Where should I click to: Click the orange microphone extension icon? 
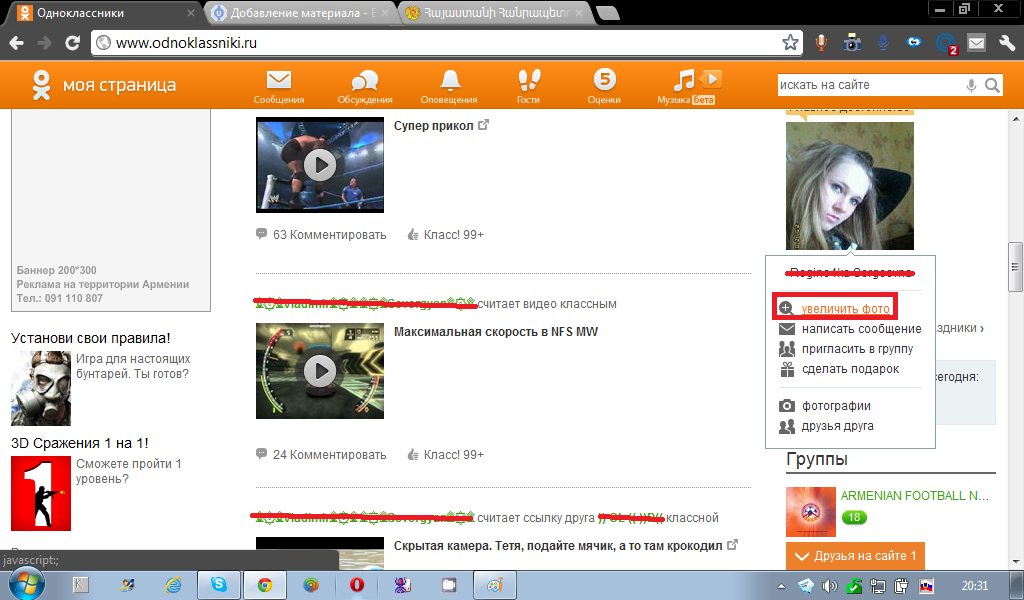[x=822, y=43]
